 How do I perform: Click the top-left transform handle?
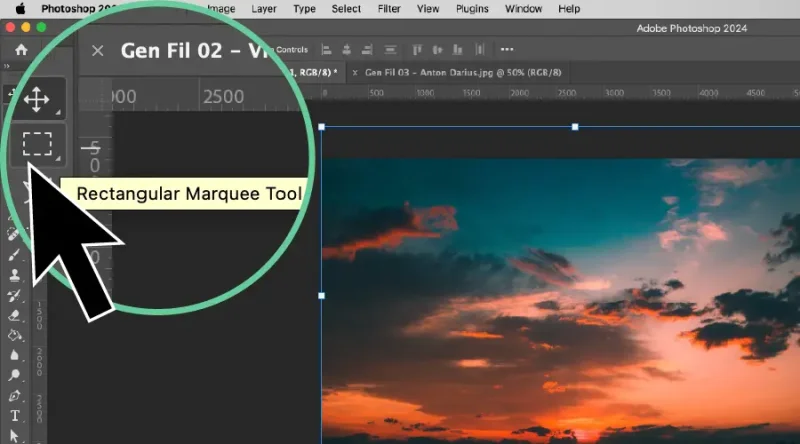[321, 127]
